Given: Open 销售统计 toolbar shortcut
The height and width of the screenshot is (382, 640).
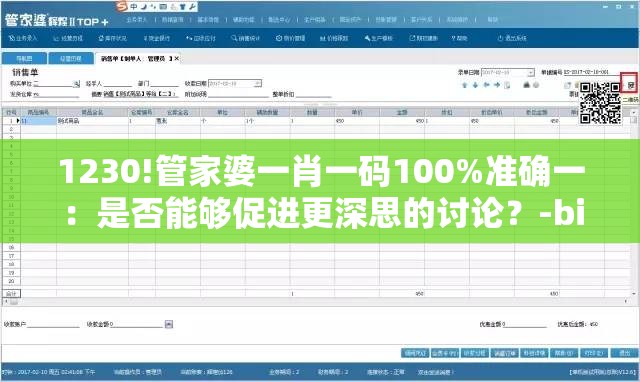Looking at the screenshot, I should 246,38.
